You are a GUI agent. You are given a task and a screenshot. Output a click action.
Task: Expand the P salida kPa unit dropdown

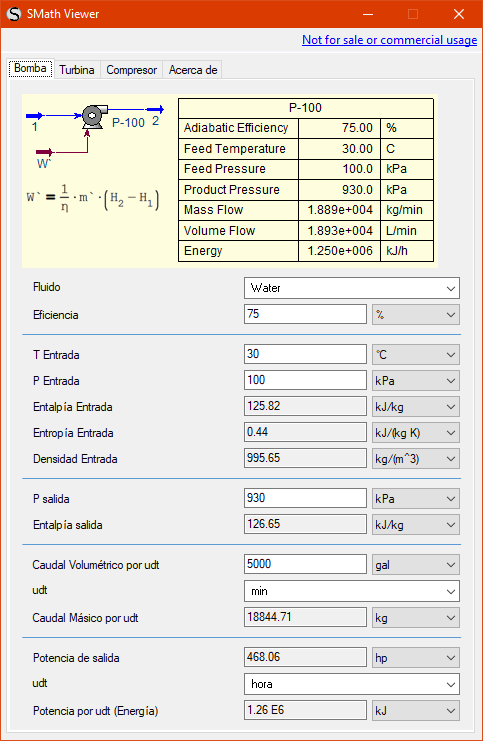[x=415, y=499]
